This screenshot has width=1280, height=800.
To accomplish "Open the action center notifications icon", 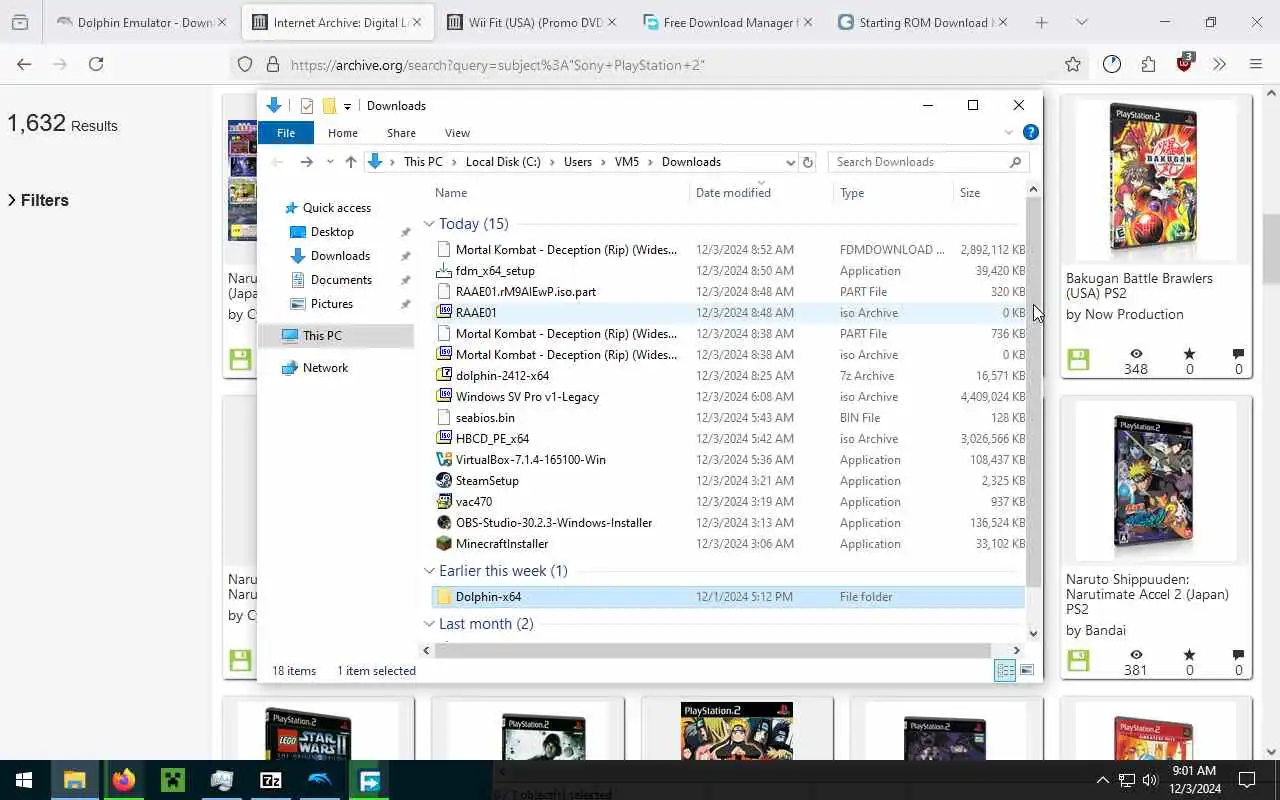I will [x=1247, y=780].
